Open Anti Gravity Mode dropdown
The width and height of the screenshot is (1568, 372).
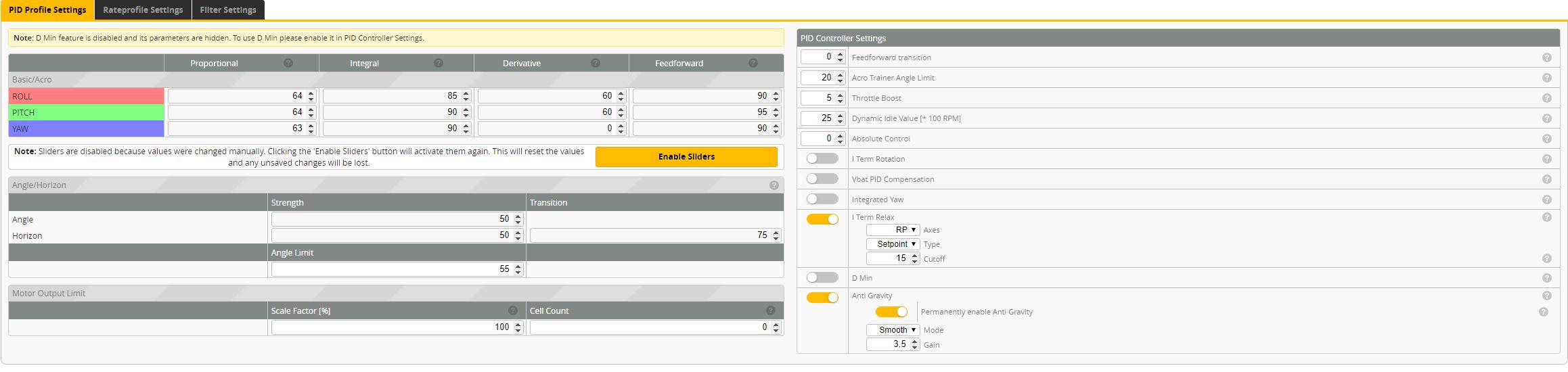tap(893, 330)
